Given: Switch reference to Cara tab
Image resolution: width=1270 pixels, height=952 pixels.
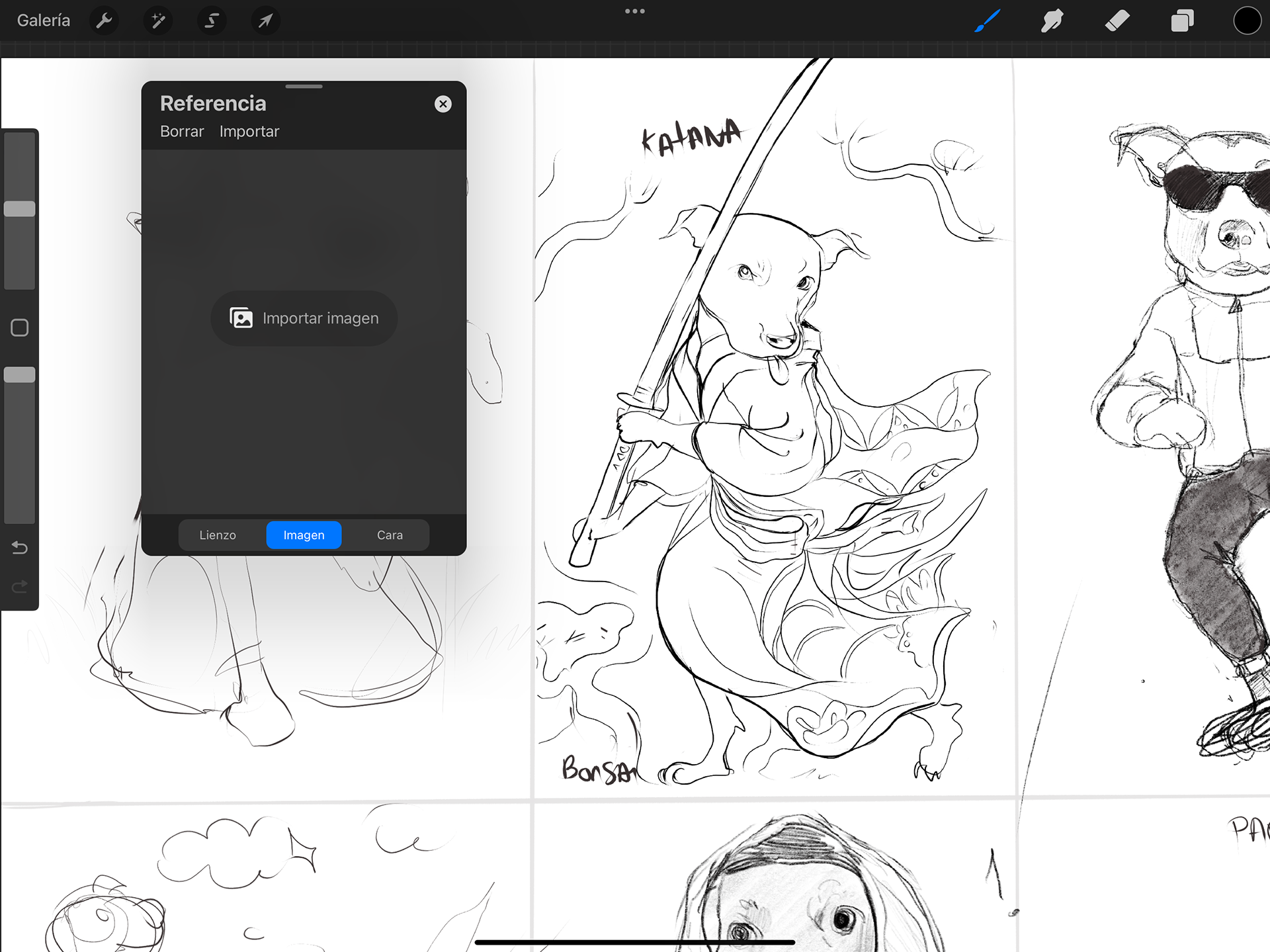Looking at the screenshot, I should pyautogui.click(x=390, y=535).
